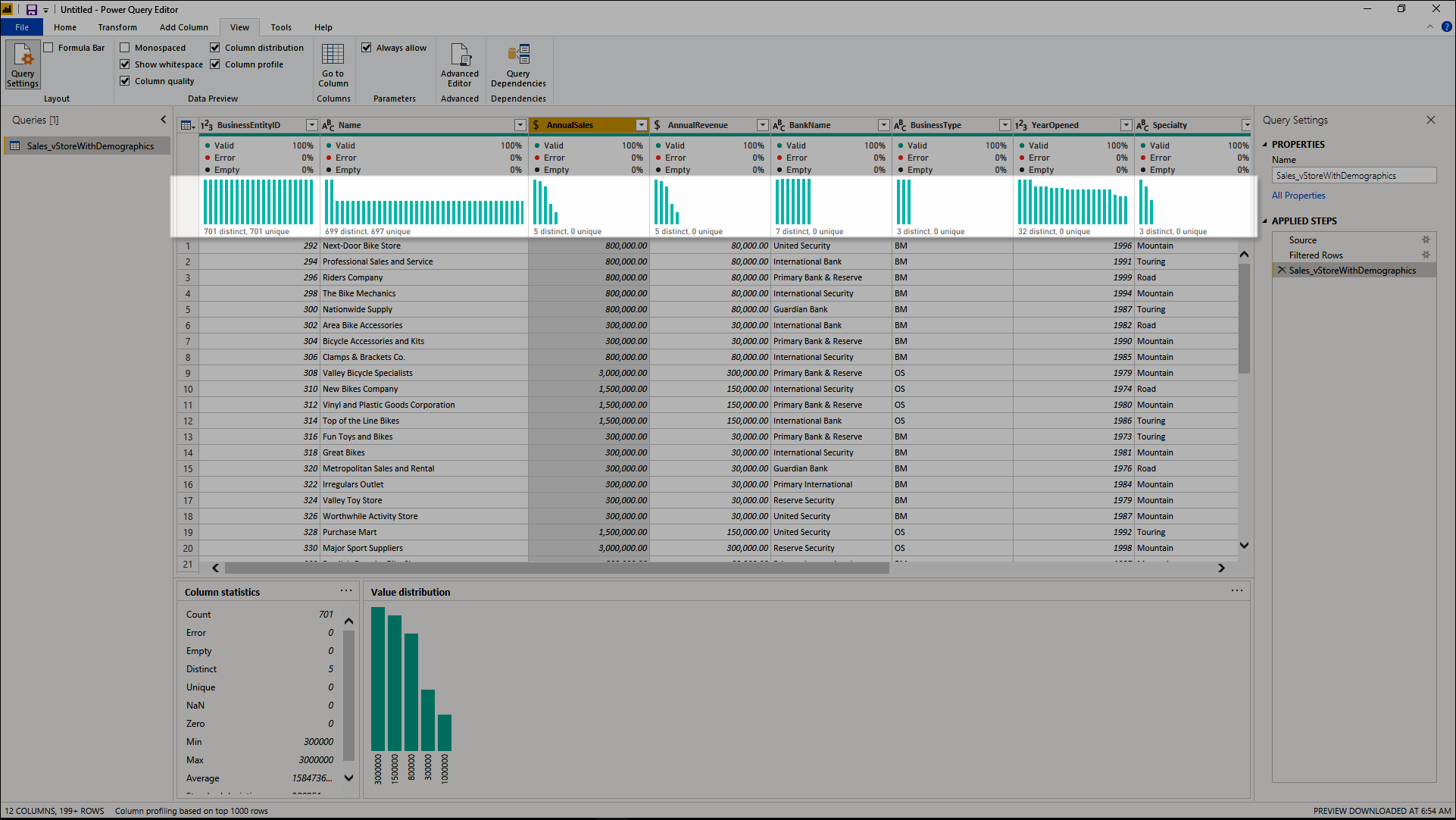Viewport: 1456px width, 820px height.
Task: Click the collapse queries panel arrow
Action: coord(163,119)
